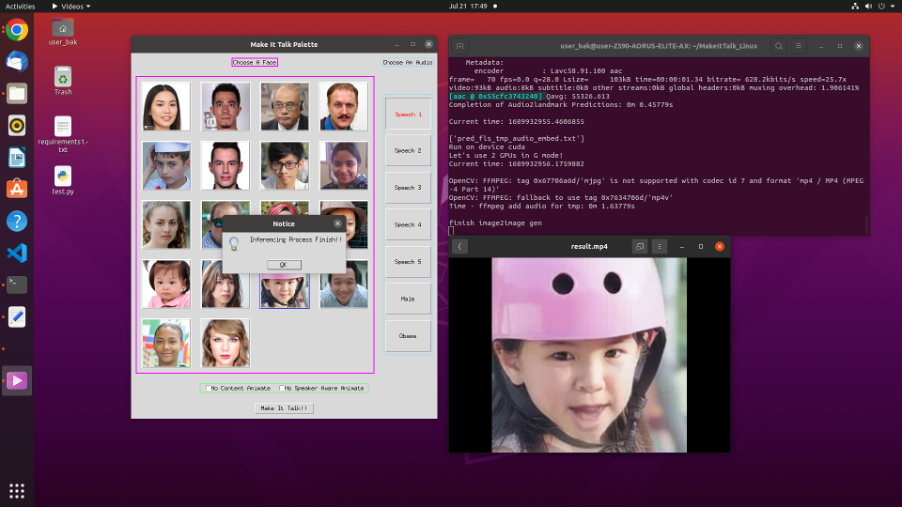
Task: Launch Thunderbird mail from the dock
Action: coord(17,62)
